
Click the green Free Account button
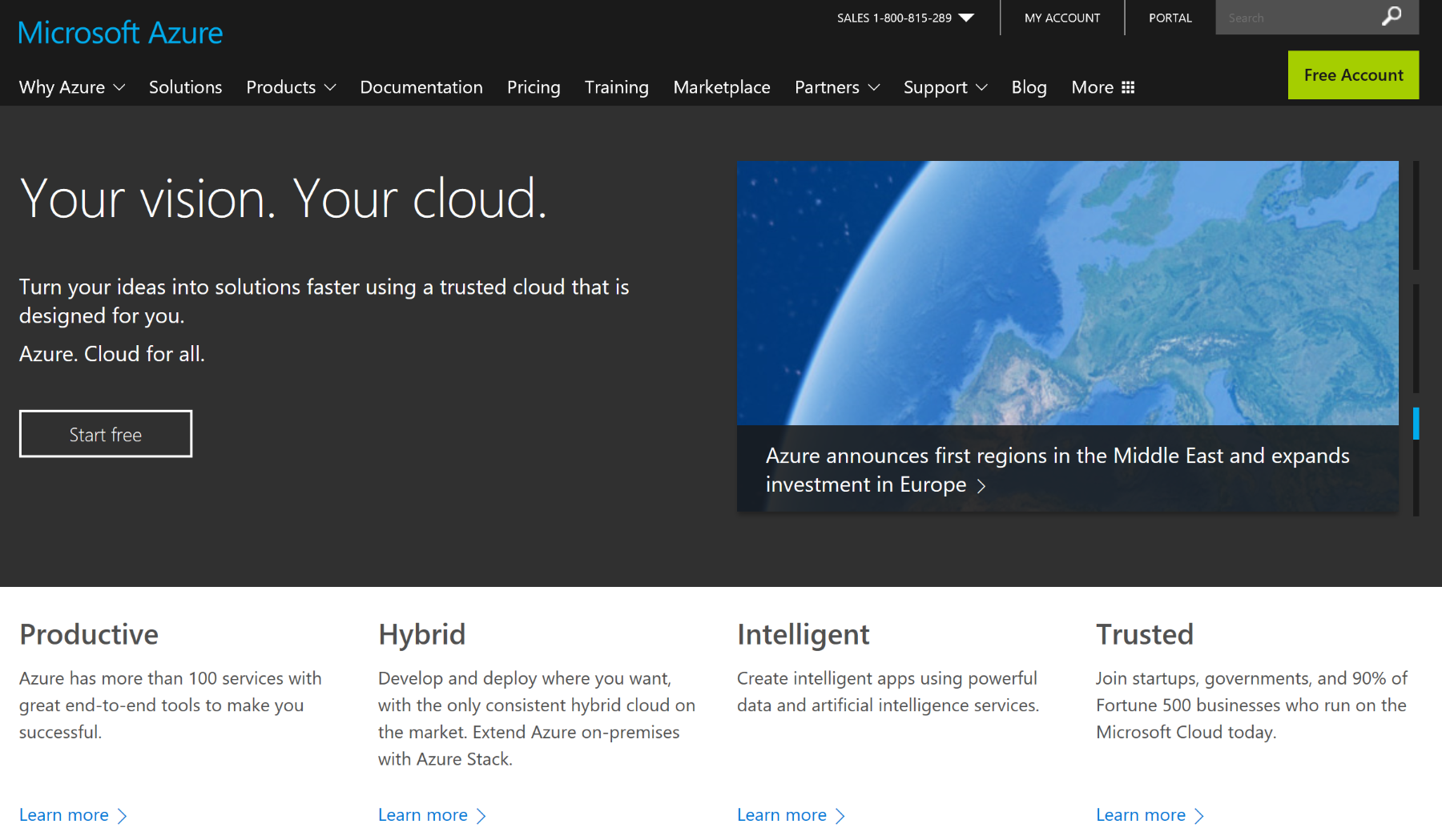pos(1353,75)
